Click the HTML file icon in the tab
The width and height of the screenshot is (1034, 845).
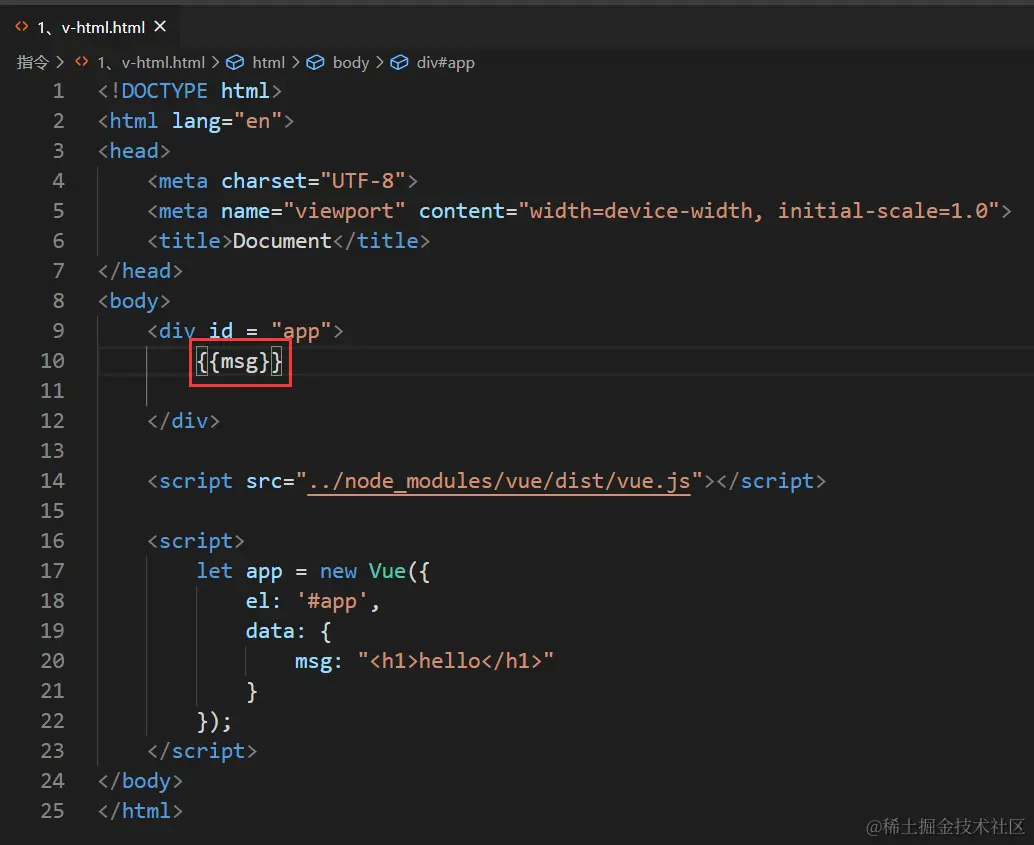click(22, 26)
